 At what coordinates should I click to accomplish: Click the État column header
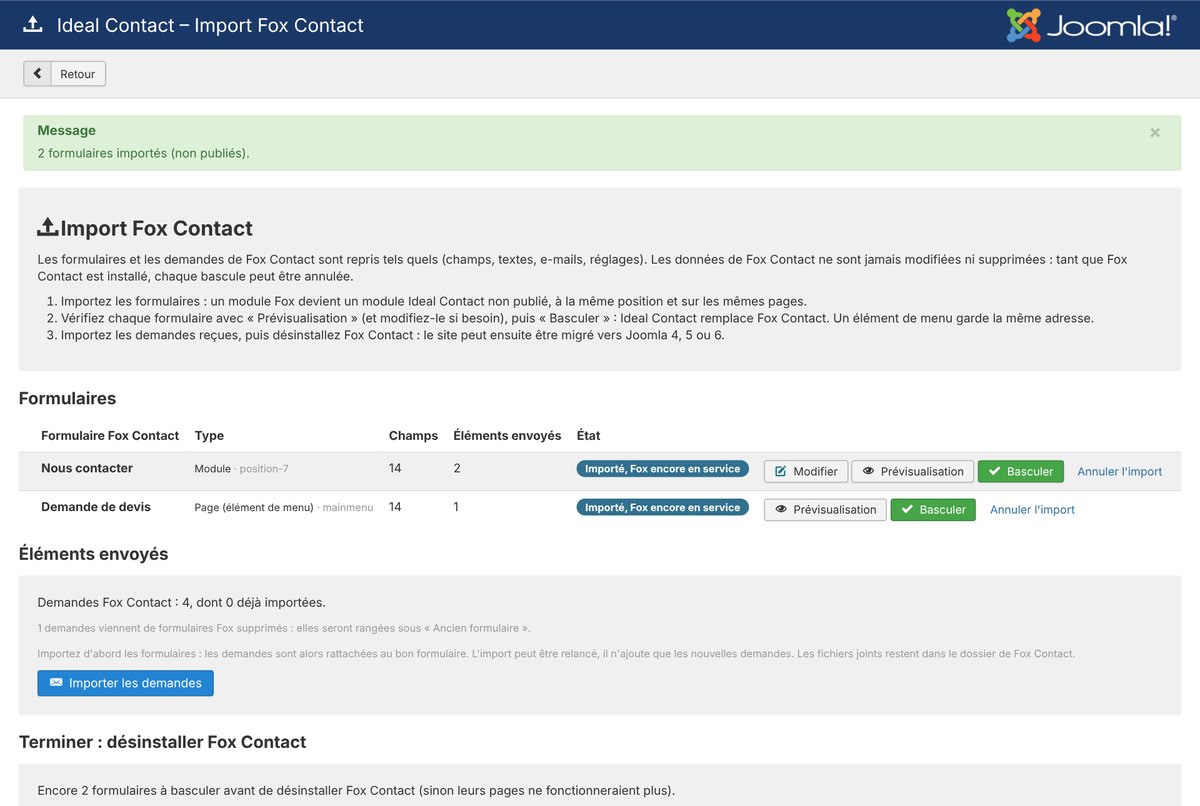tap(588, 436)
